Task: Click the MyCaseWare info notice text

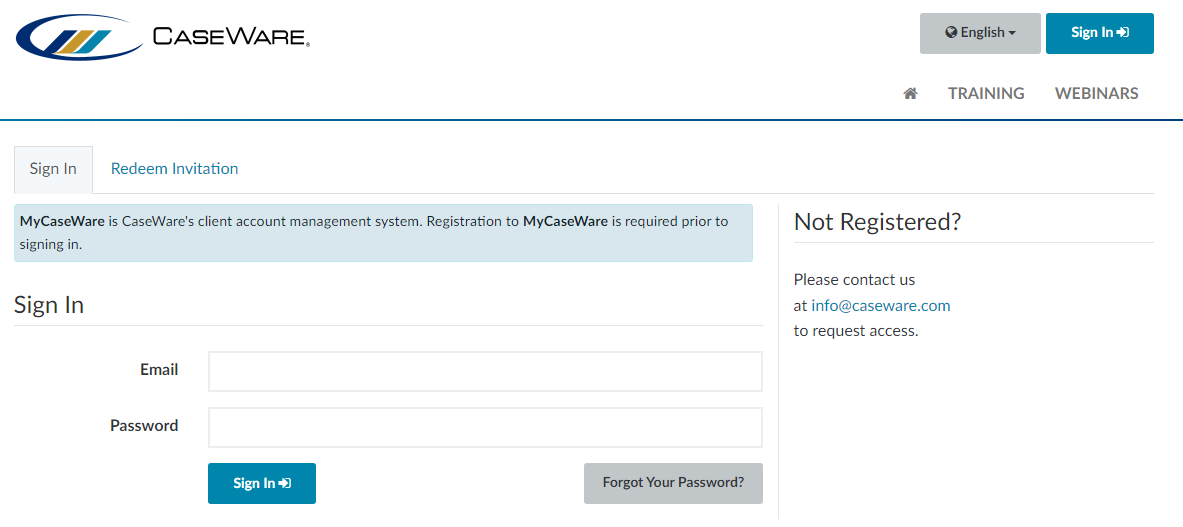Action: point(383,233)
